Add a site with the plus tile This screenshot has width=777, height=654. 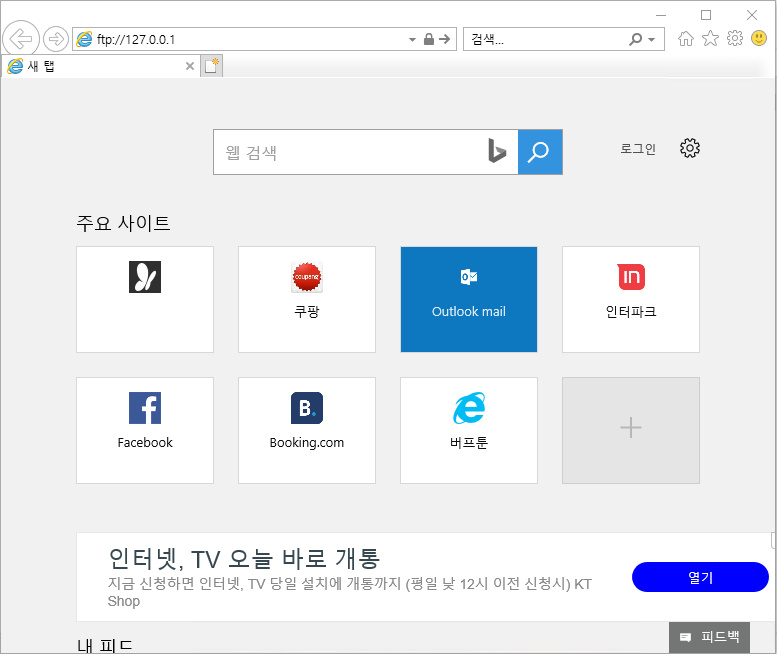pos(631,430)
